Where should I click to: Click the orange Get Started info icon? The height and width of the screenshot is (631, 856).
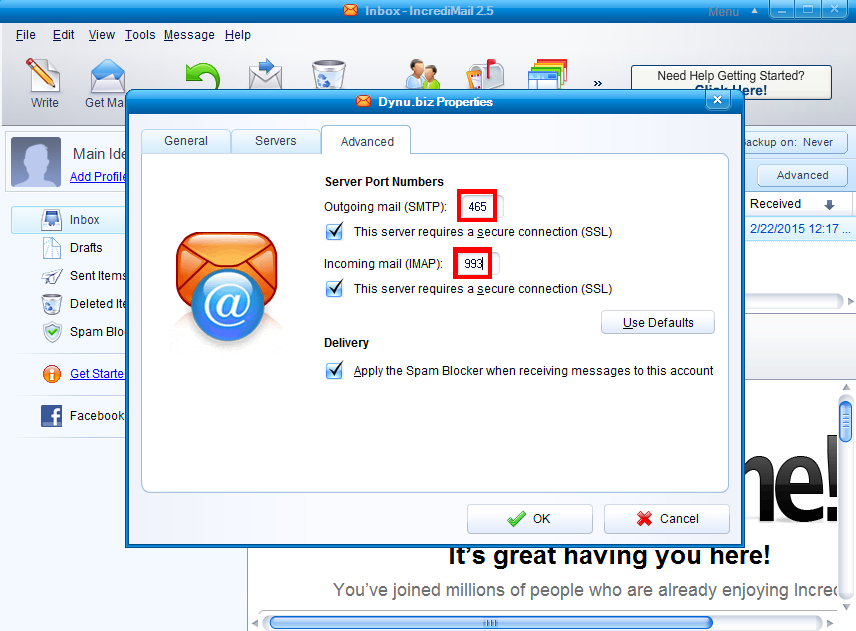click(52, 374)
